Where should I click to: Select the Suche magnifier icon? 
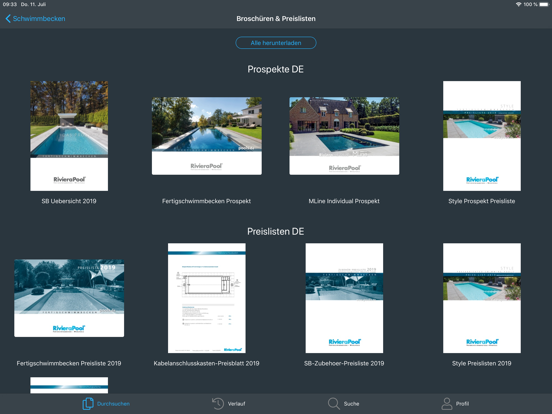coord(333,404)
